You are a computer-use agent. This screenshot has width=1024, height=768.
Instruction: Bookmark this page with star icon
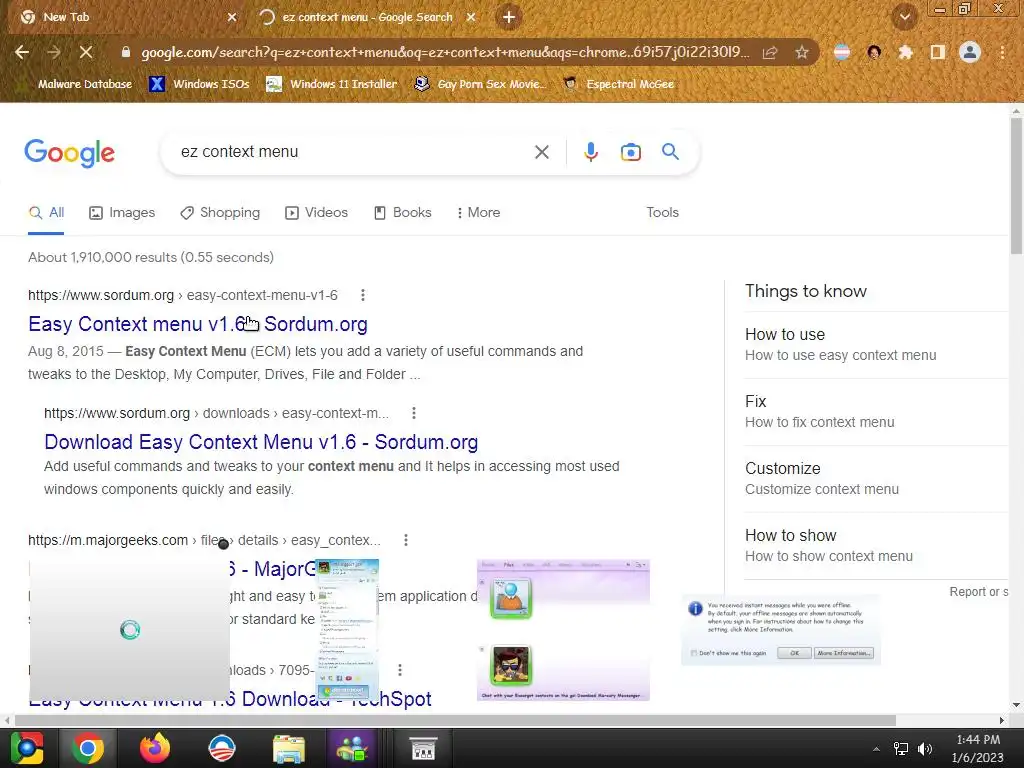tap(802, 52)
